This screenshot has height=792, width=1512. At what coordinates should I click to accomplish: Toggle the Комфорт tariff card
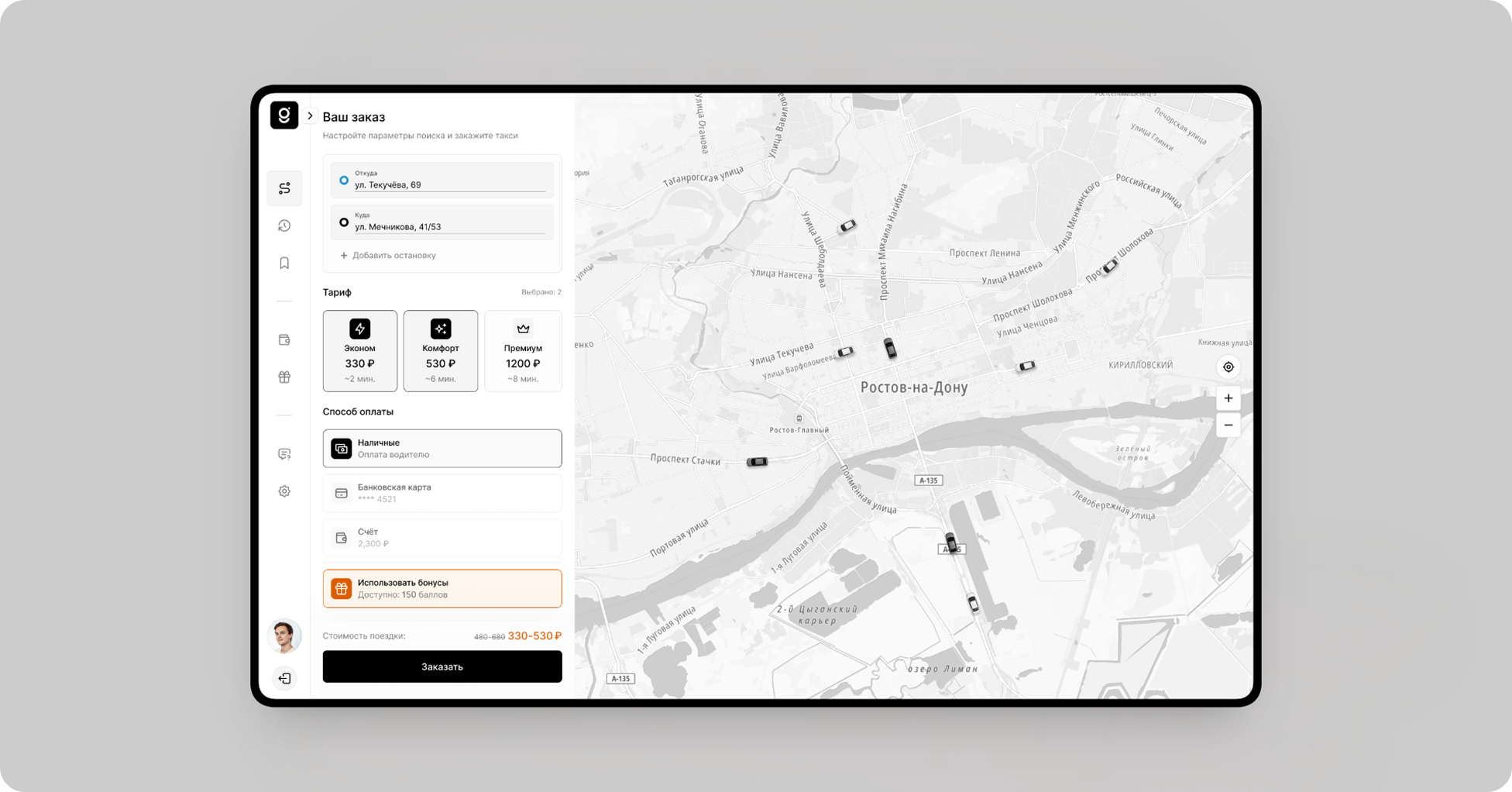[x=441, y=351]
